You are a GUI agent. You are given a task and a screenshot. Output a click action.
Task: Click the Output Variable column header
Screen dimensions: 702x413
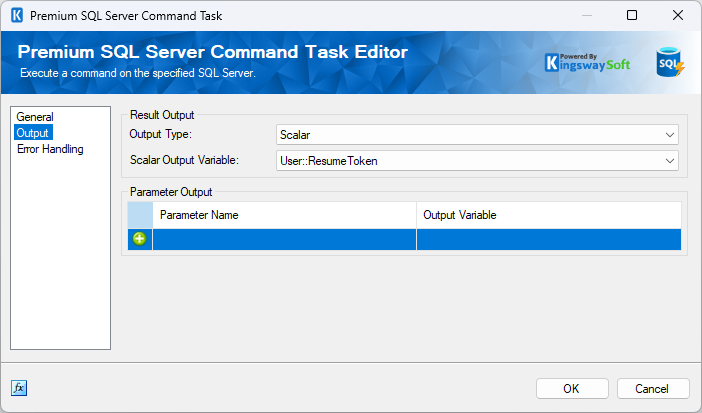549,215
